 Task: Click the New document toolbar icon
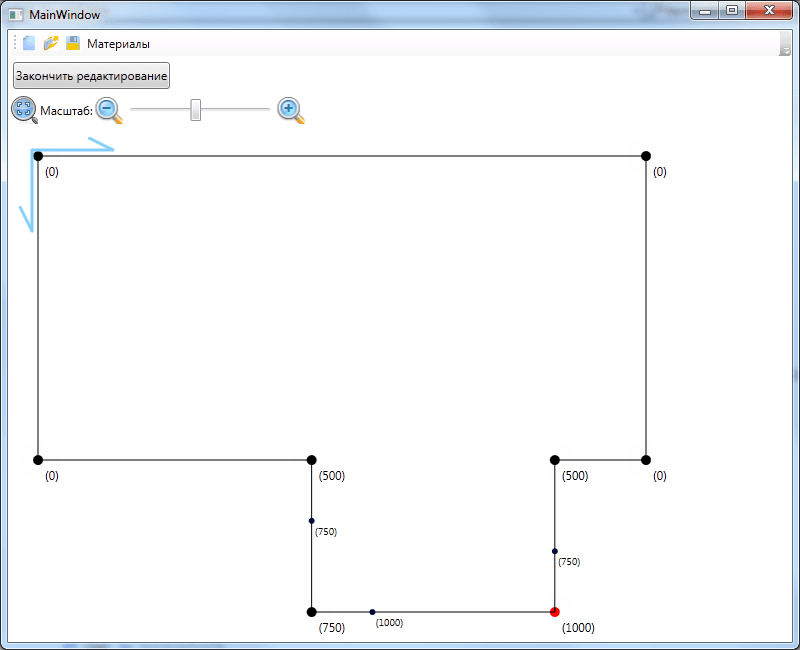[x=29, y=43]
